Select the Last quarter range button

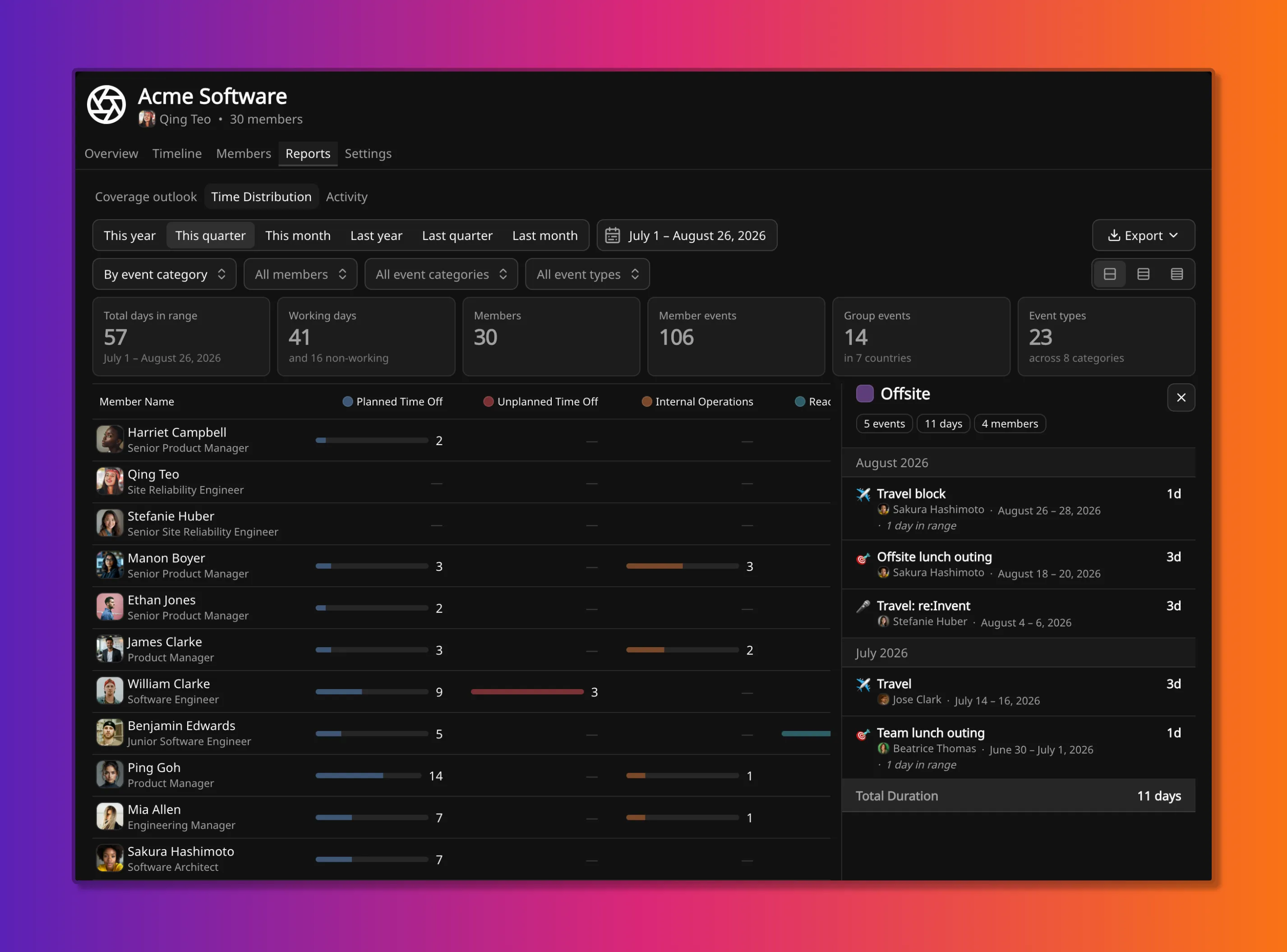(457, 236)
